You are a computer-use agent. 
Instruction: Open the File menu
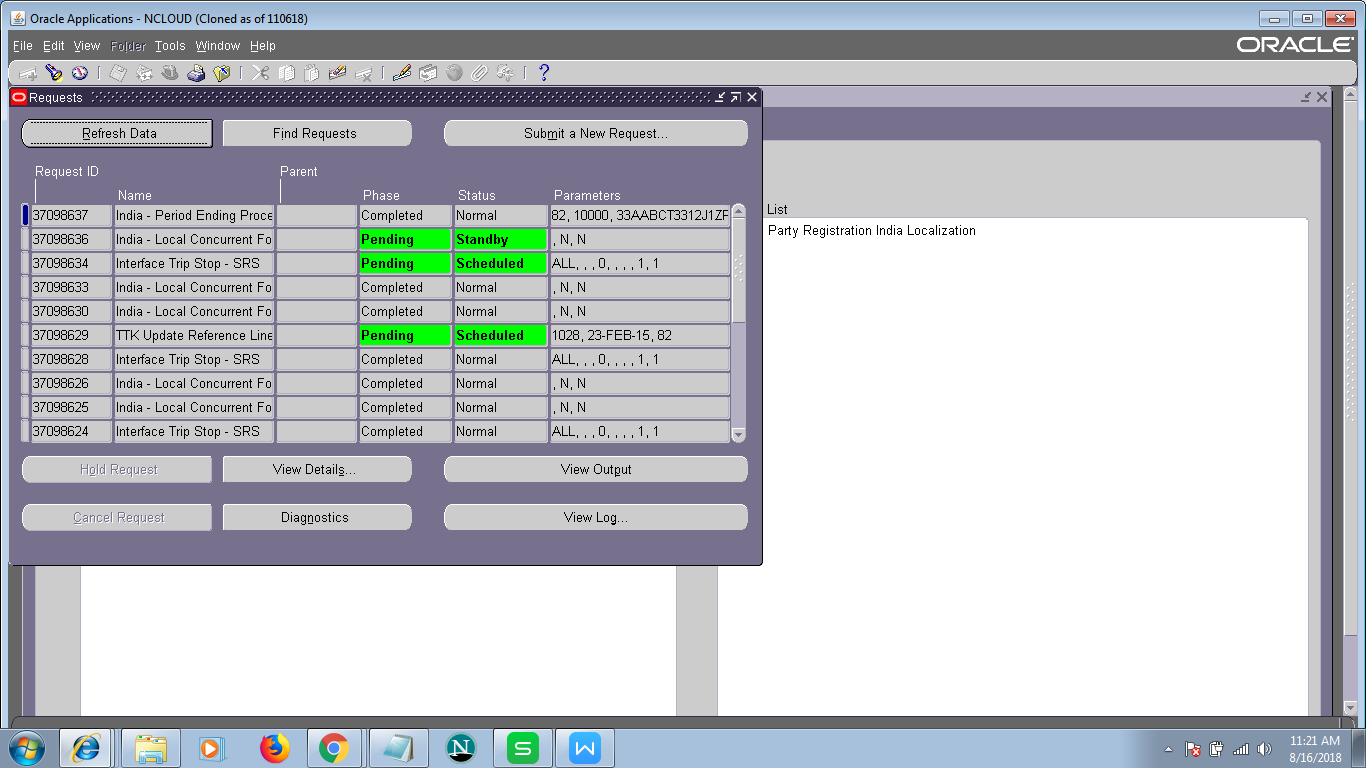pyautogui.click(x=22, y=46)
